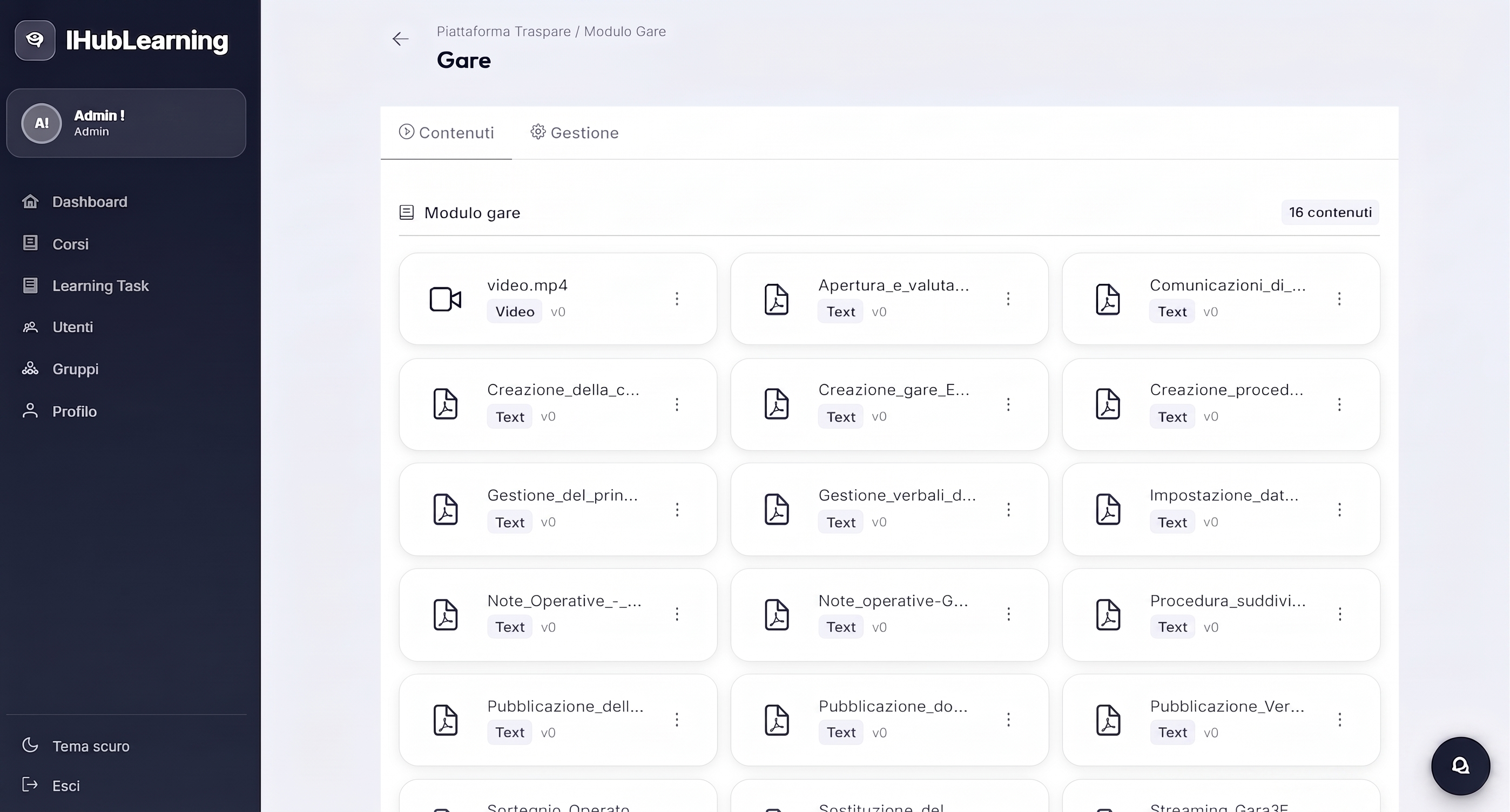
Task: Open options menu for Gestione_verbali_d...
Action: click(1008, 510)
